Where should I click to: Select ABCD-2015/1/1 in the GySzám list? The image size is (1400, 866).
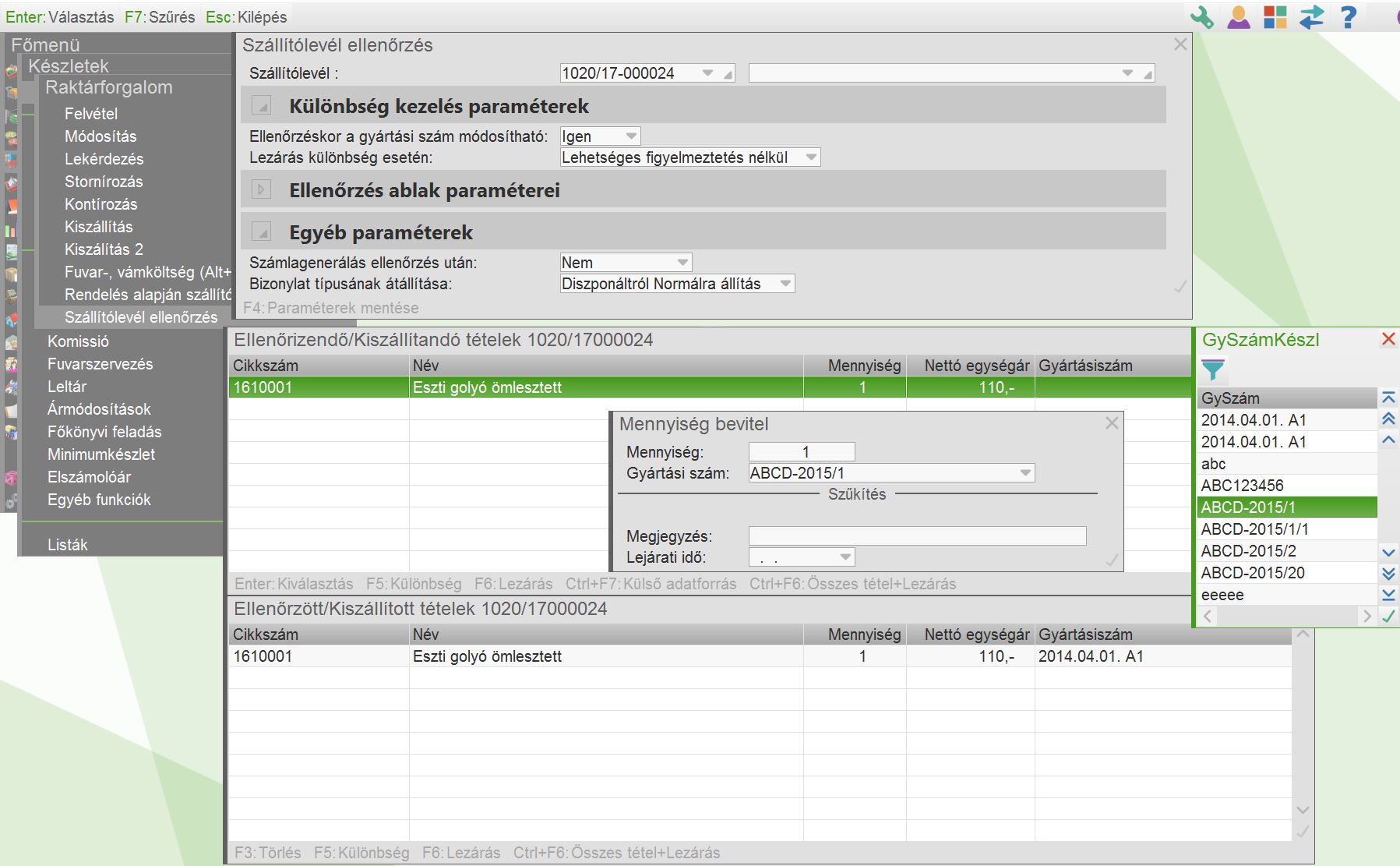click(x=1287, y=529)
